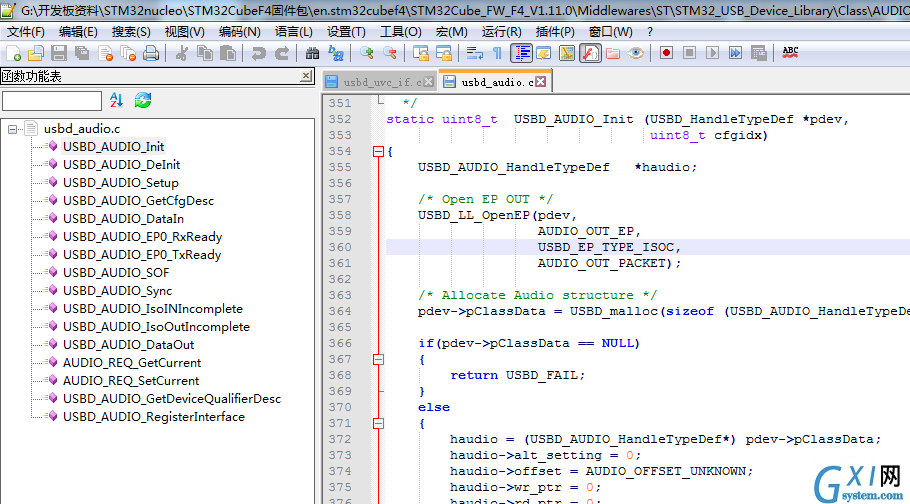Open the 搜索(S) menu
This screenshot has width=910, height=504.
click(131, 32)
